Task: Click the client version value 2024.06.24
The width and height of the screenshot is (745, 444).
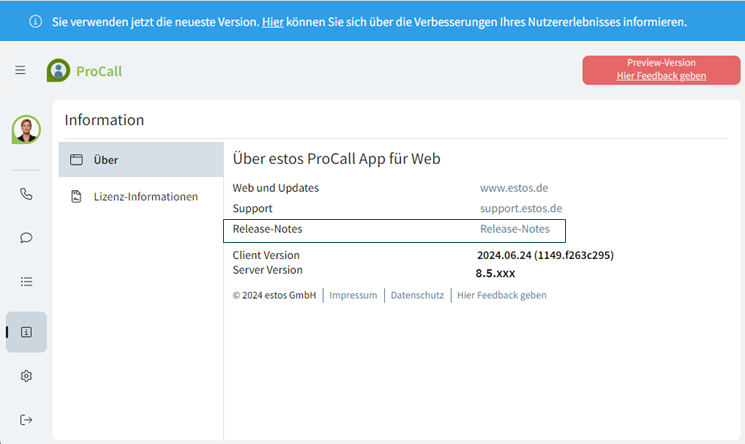Action: tap(545, 255)
